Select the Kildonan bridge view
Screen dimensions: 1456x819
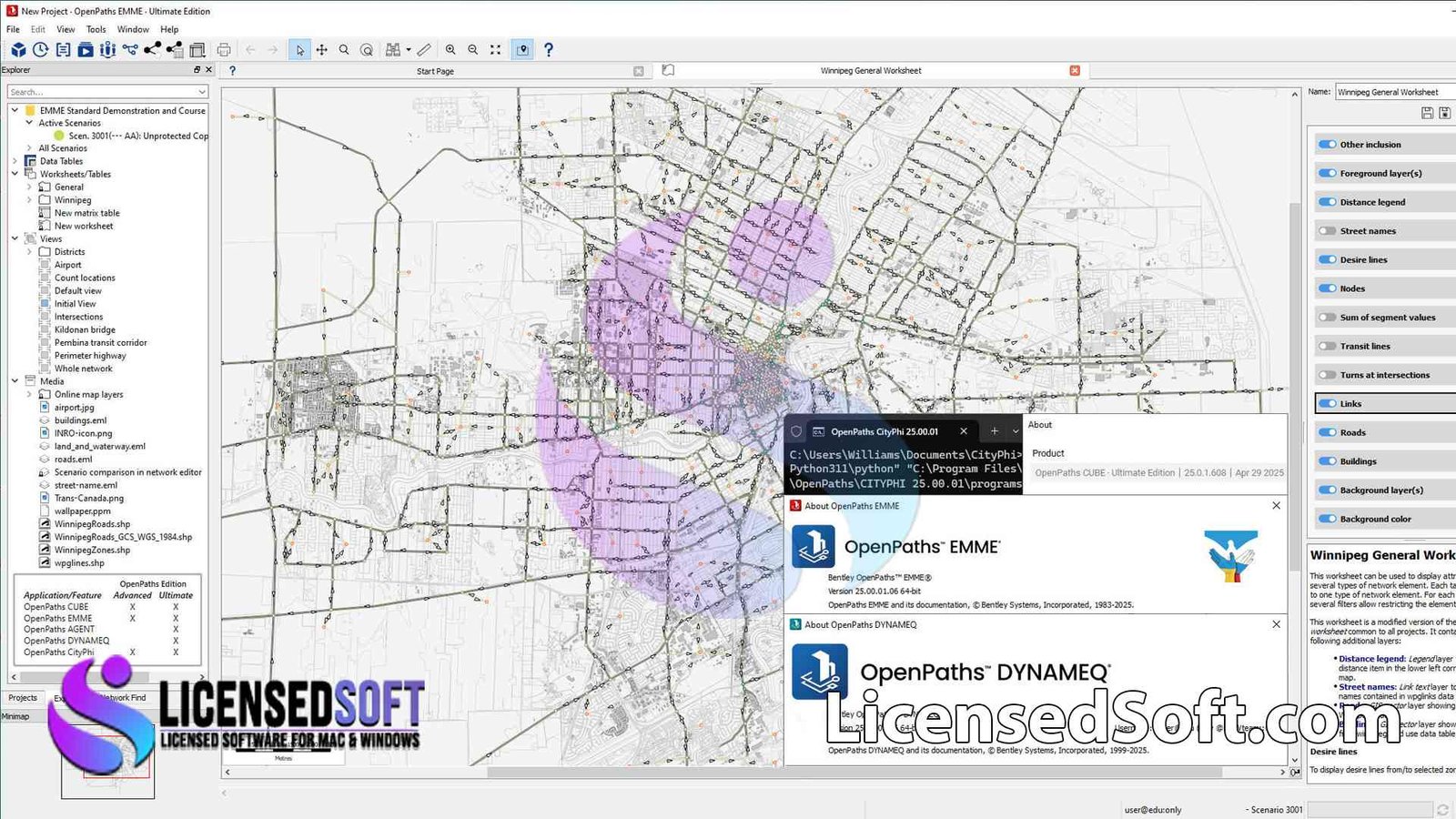click(x=85, y=329)
